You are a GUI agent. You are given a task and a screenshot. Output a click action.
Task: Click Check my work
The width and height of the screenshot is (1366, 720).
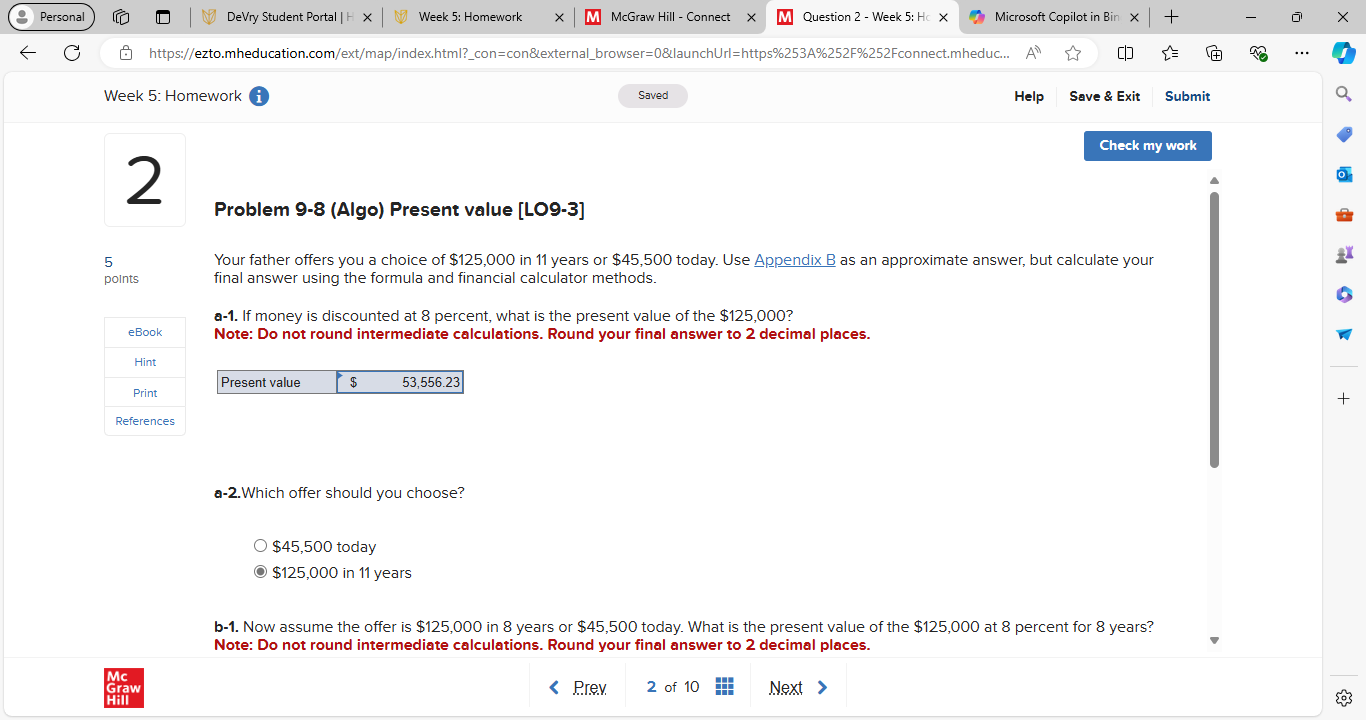pos(1147,145)
